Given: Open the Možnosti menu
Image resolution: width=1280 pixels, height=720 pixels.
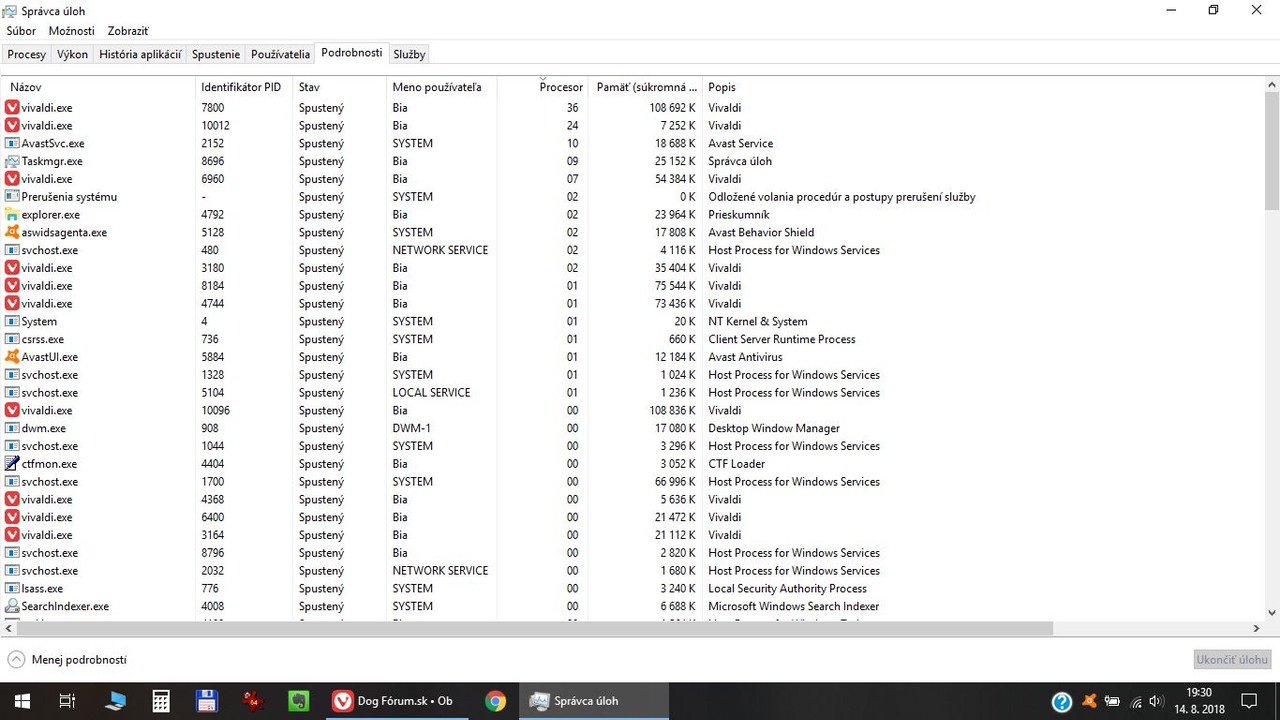Looking at the screenshot, I should click(72, 31).
